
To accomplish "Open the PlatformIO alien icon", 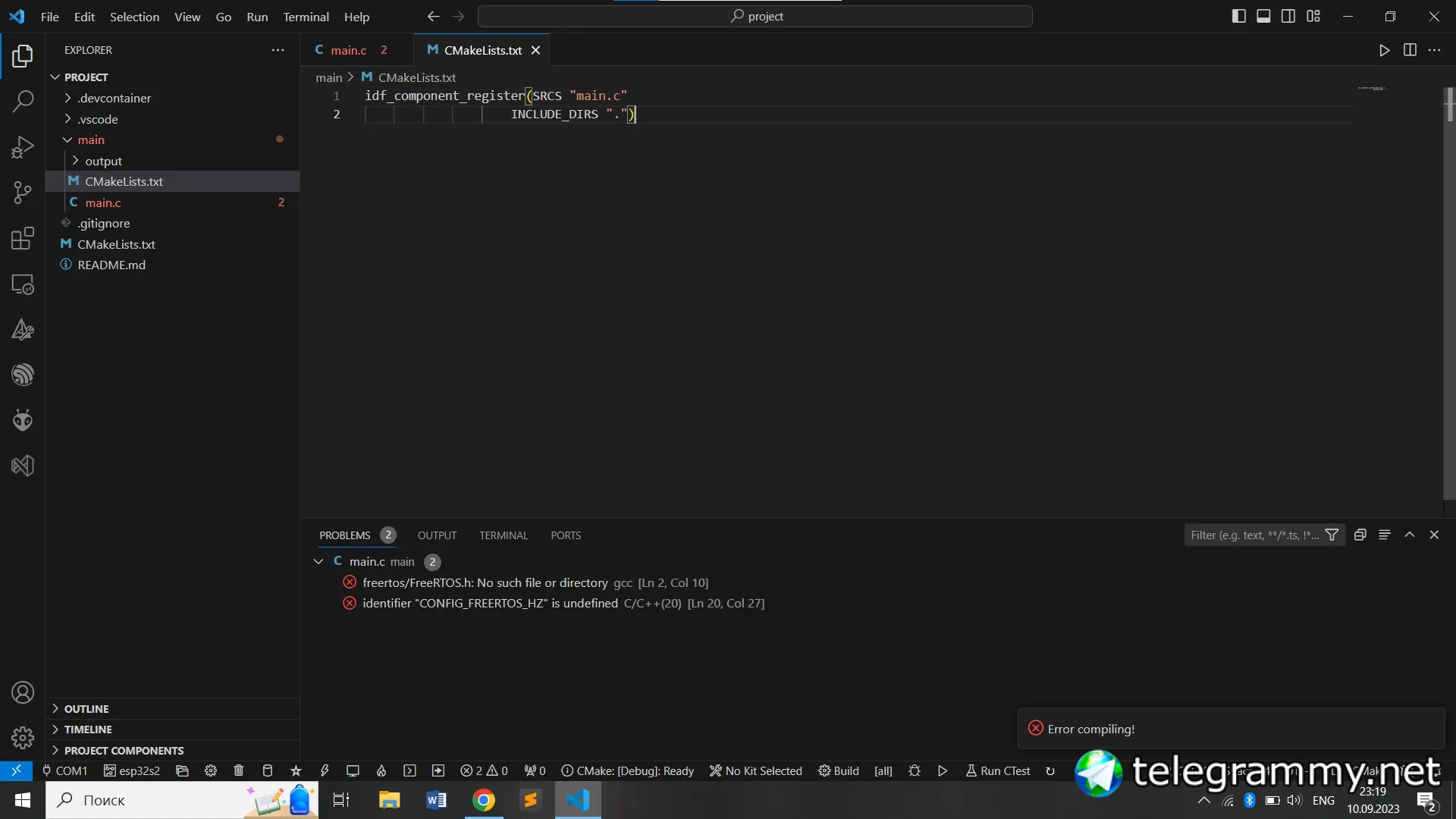I will (x=23, y=420).
